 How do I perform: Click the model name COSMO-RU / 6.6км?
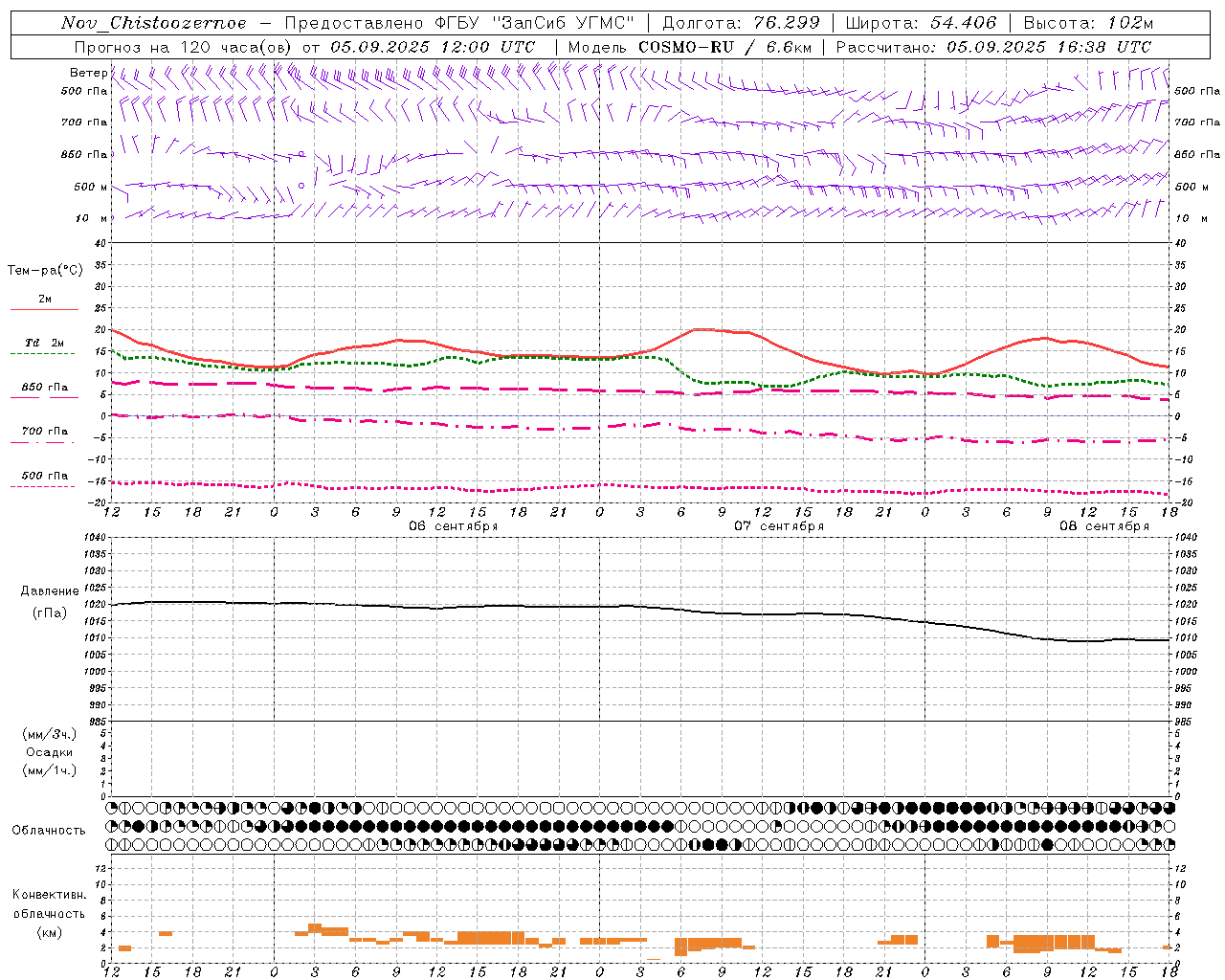724,47
